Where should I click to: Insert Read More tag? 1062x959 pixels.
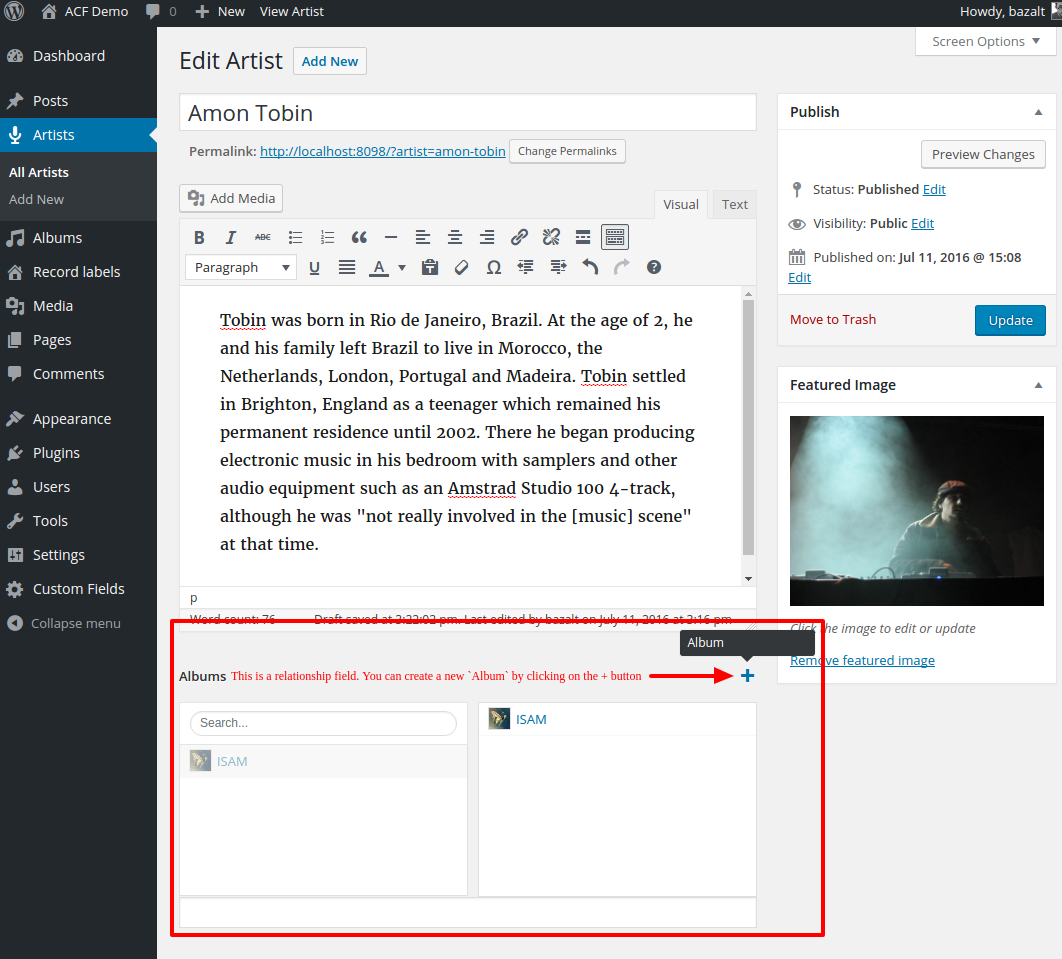pos(583,238)
